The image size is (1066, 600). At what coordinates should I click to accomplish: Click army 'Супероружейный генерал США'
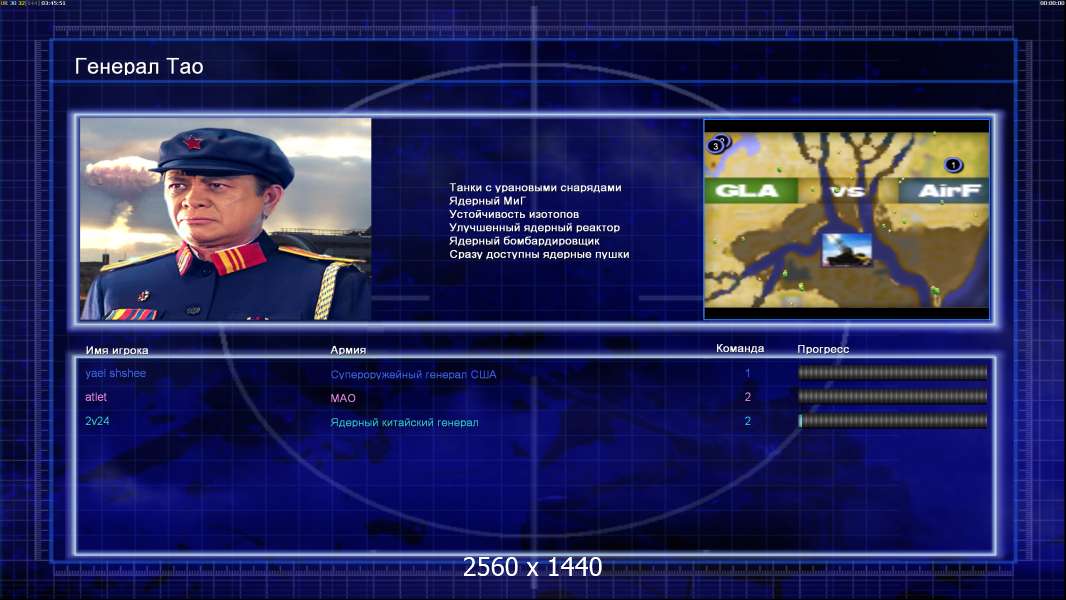pyautogui.click(x=413, y=374)
